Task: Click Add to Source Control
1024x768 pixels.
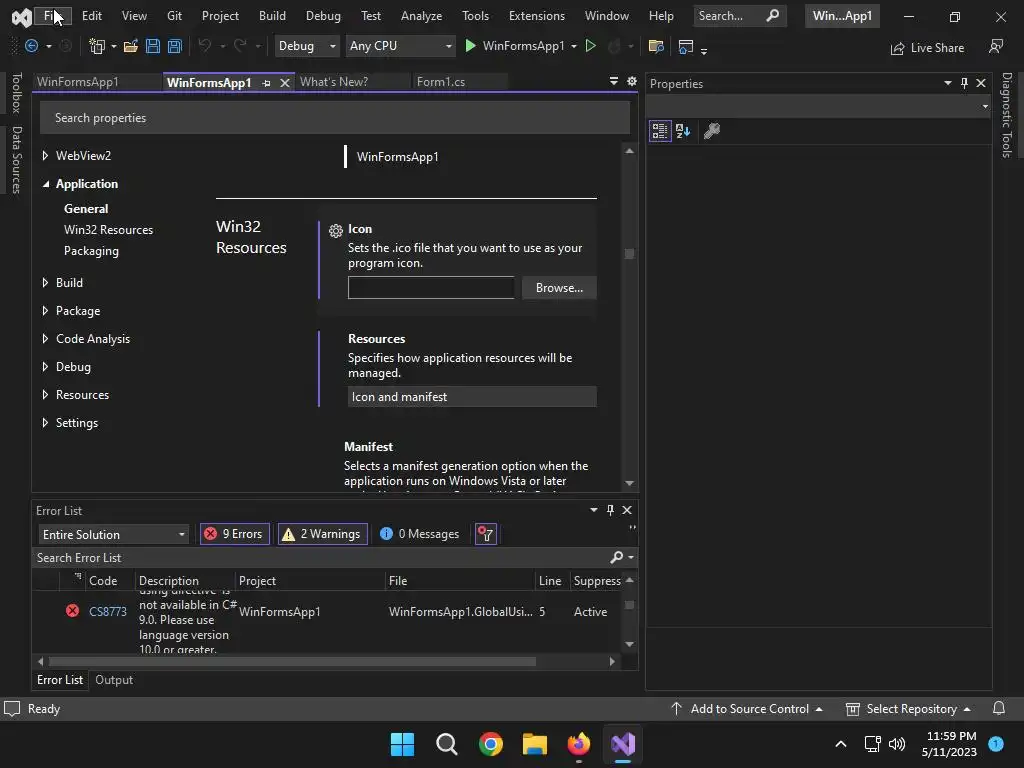Action: pyautogui.click(x=746, y=709)
